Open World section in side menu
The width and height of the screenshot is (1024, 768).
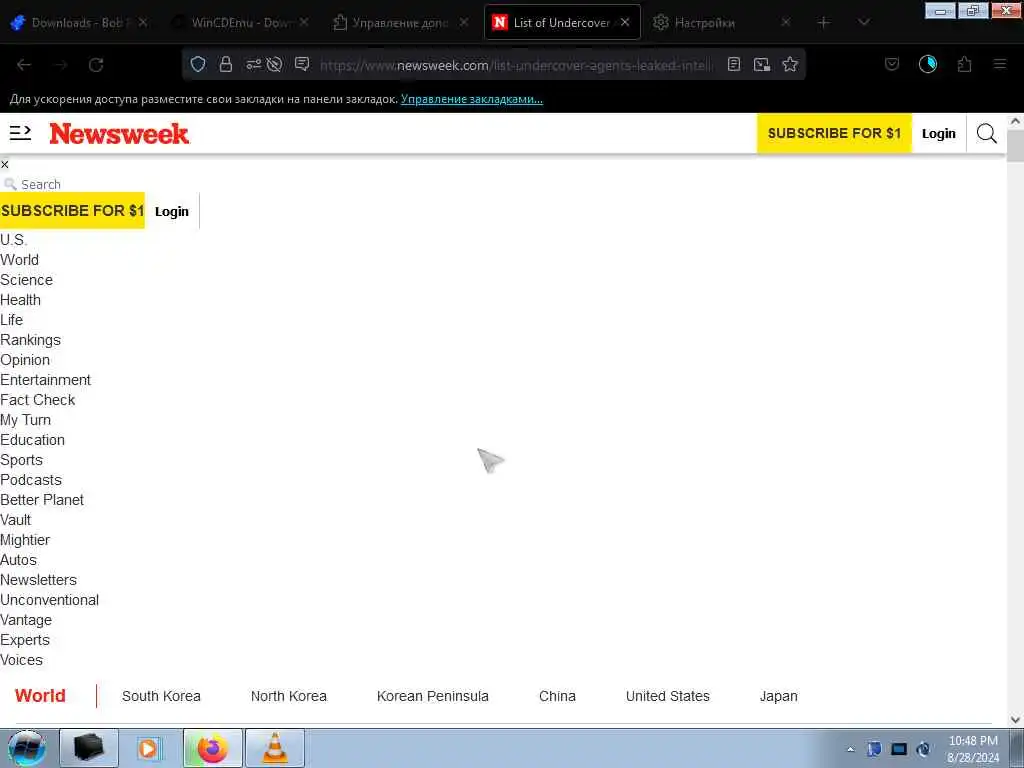pyautogui.click(x=20, y=260)
